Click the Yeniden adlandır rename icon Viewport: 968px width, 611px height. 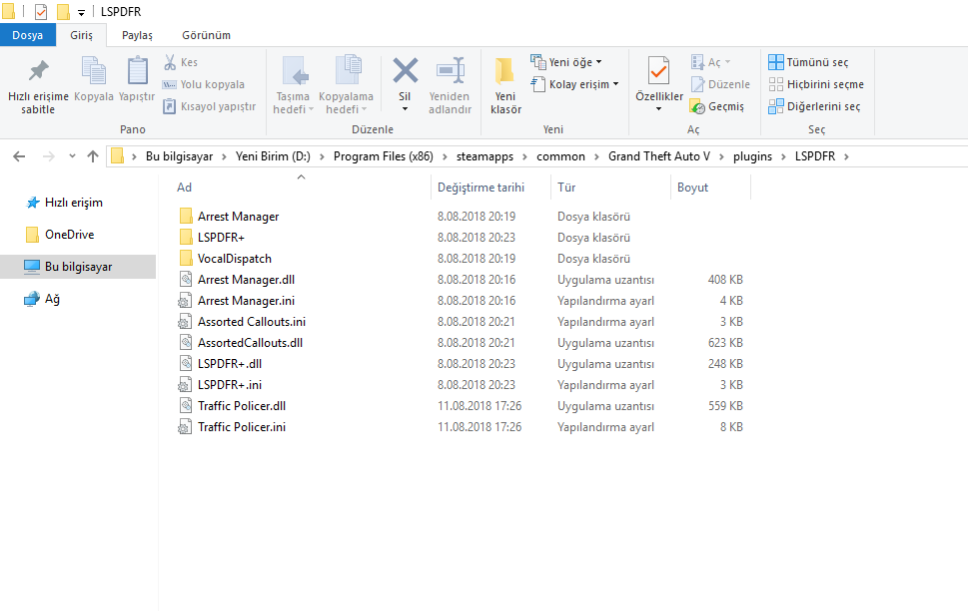450,70
